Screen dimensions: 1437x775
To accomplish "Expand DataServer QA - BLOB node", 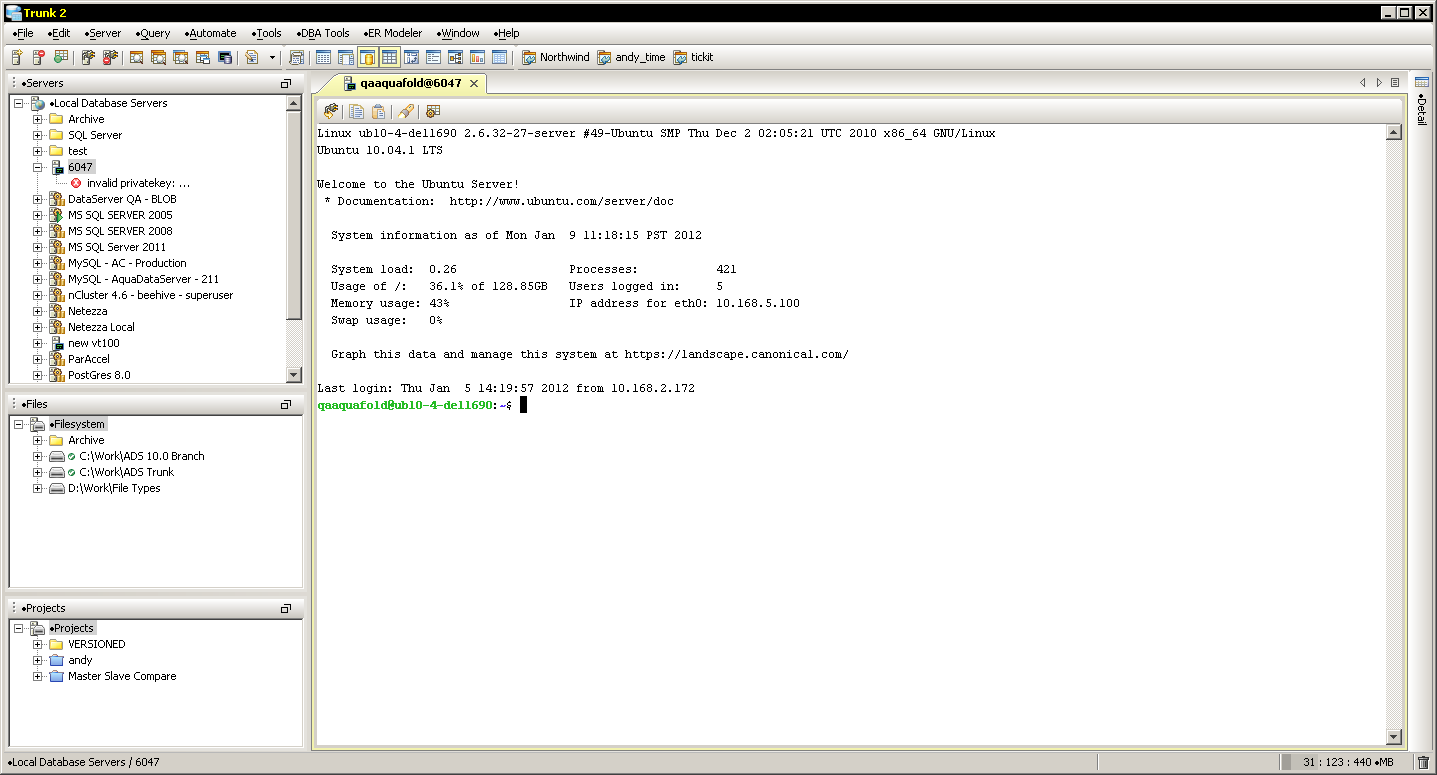I will [38, 199].
